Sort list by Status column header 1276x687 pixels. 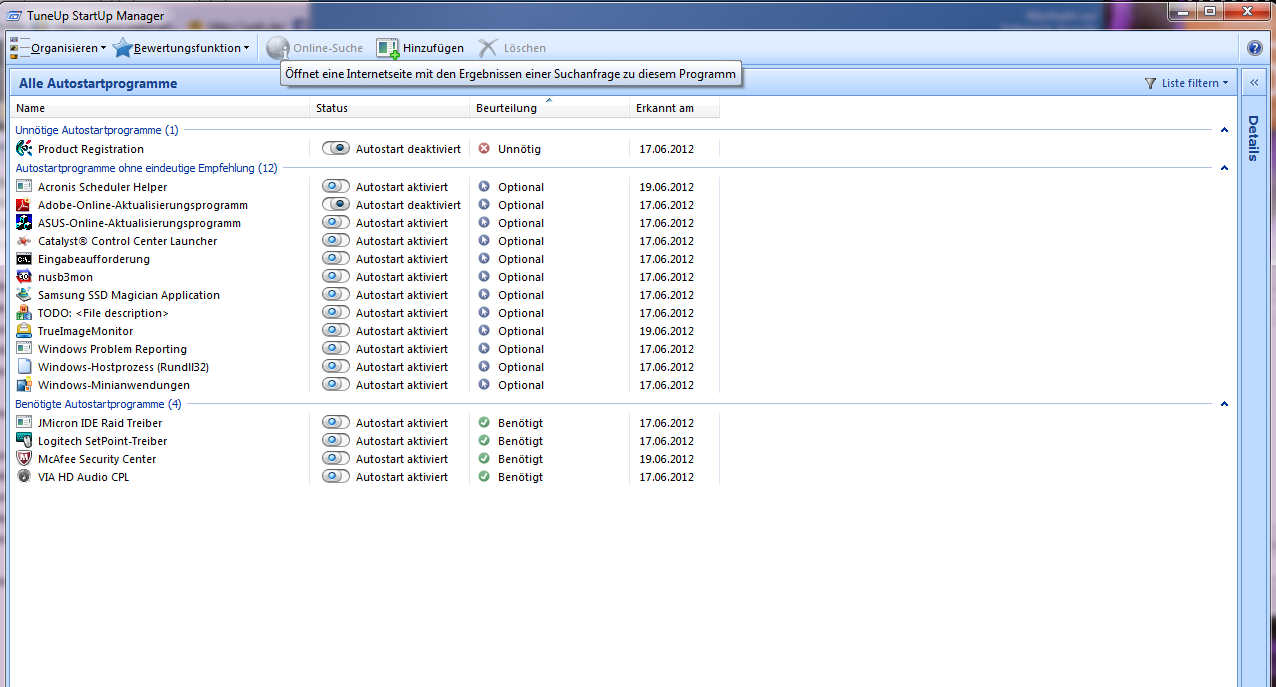(x=390, y=108)
